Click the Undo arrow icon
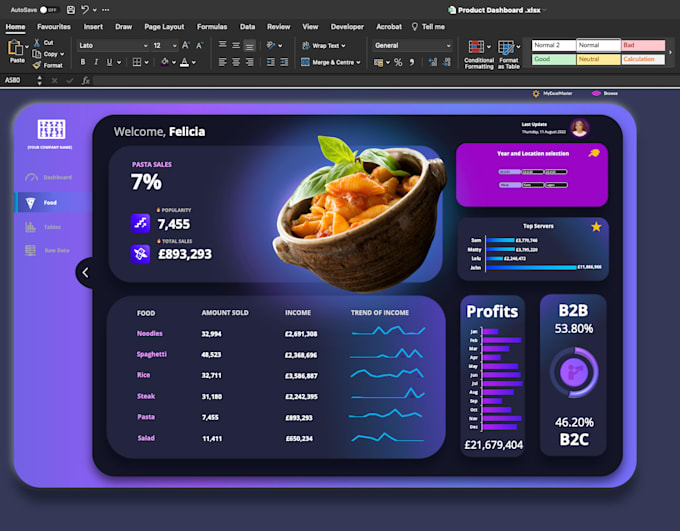This screenshot has height=531, width=680. (85, 10)
